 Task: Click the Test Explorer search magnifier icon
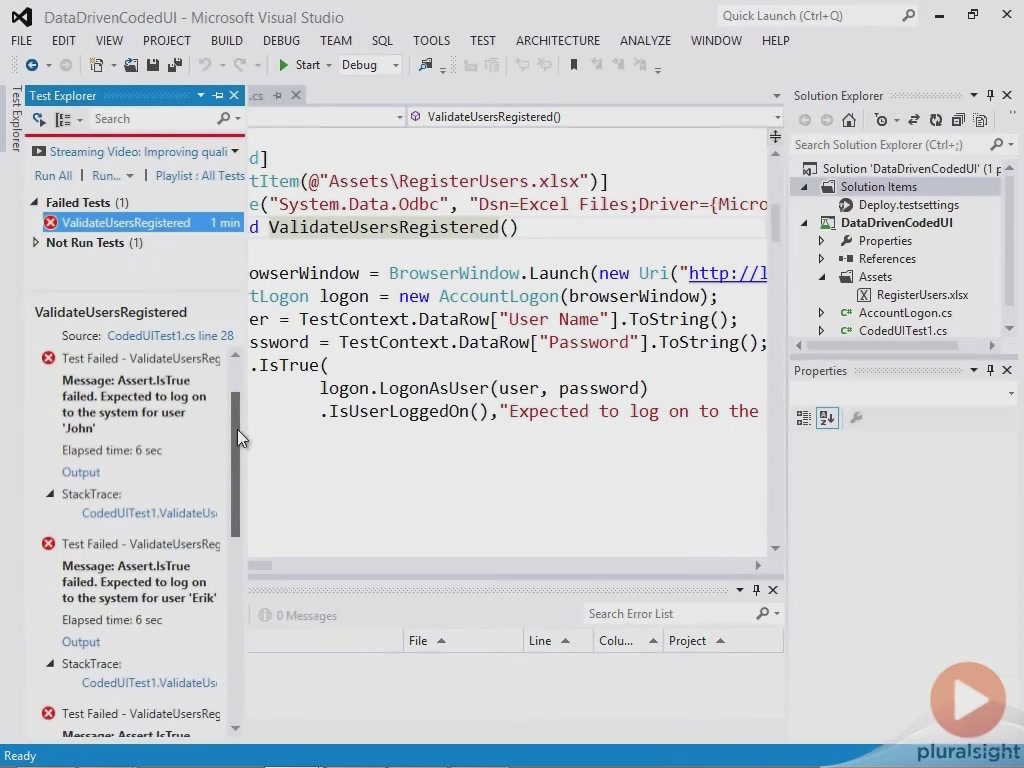pos(223,118)
